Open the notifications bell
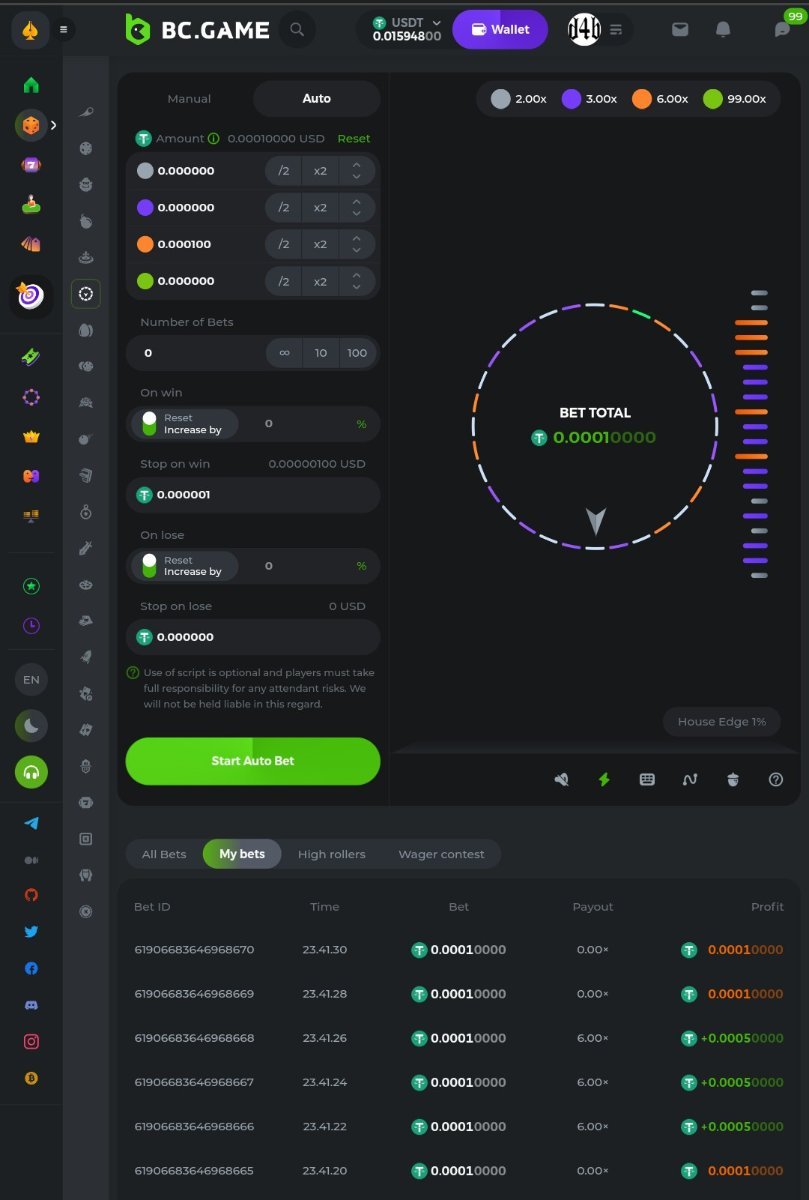Screen dimensions: 809x1200 click(723, 30)
